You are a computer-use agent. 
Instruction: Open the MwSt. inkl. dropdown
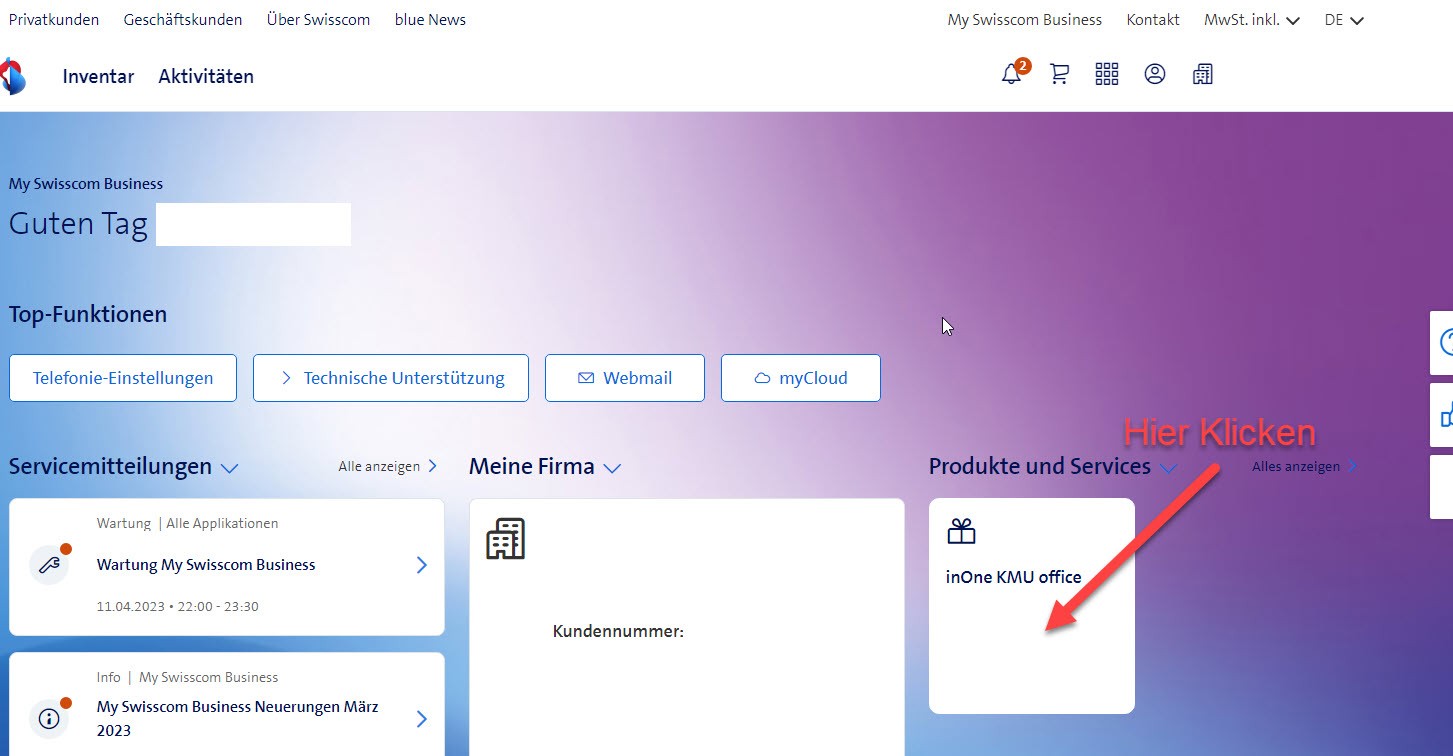1251,20
